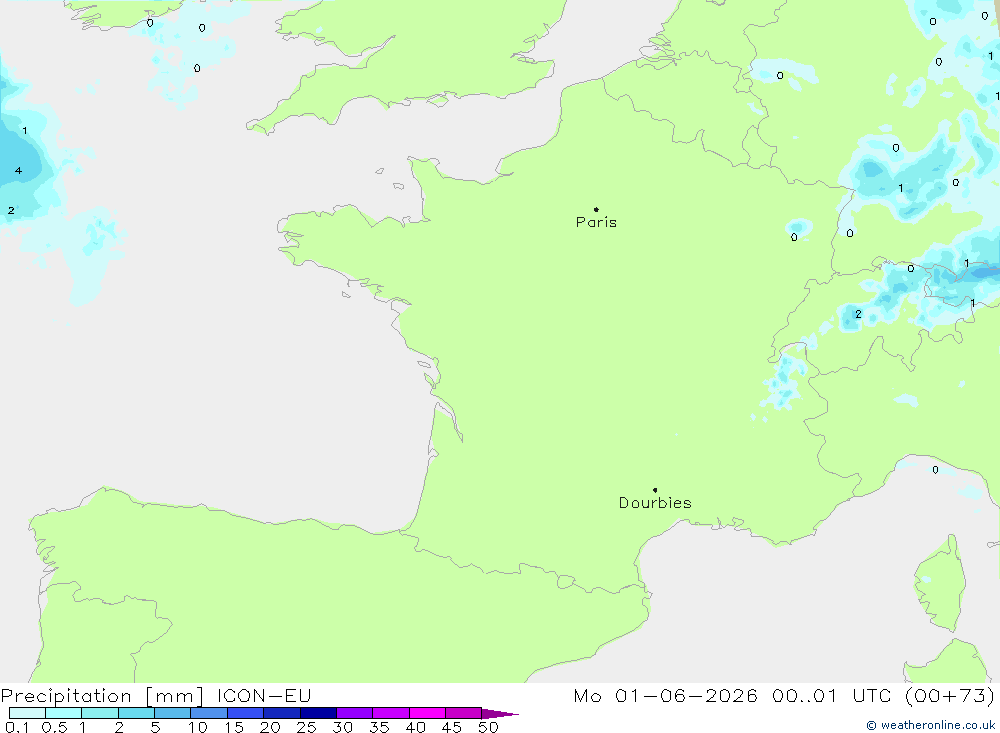1000x733 pixels.
Task: Click the ICON-EU model label
Action: click(264, 695)
